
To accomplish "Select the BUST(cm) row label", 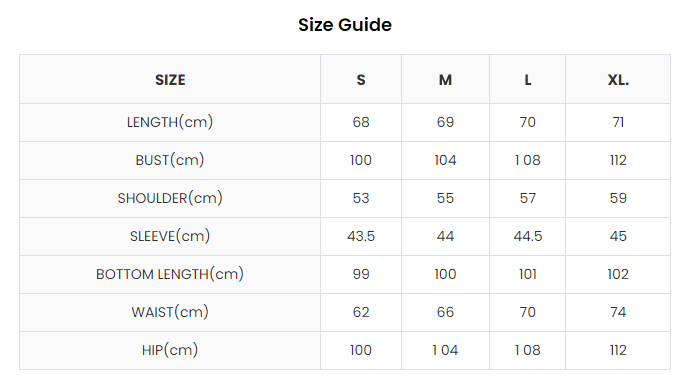I will coord(170,160).
